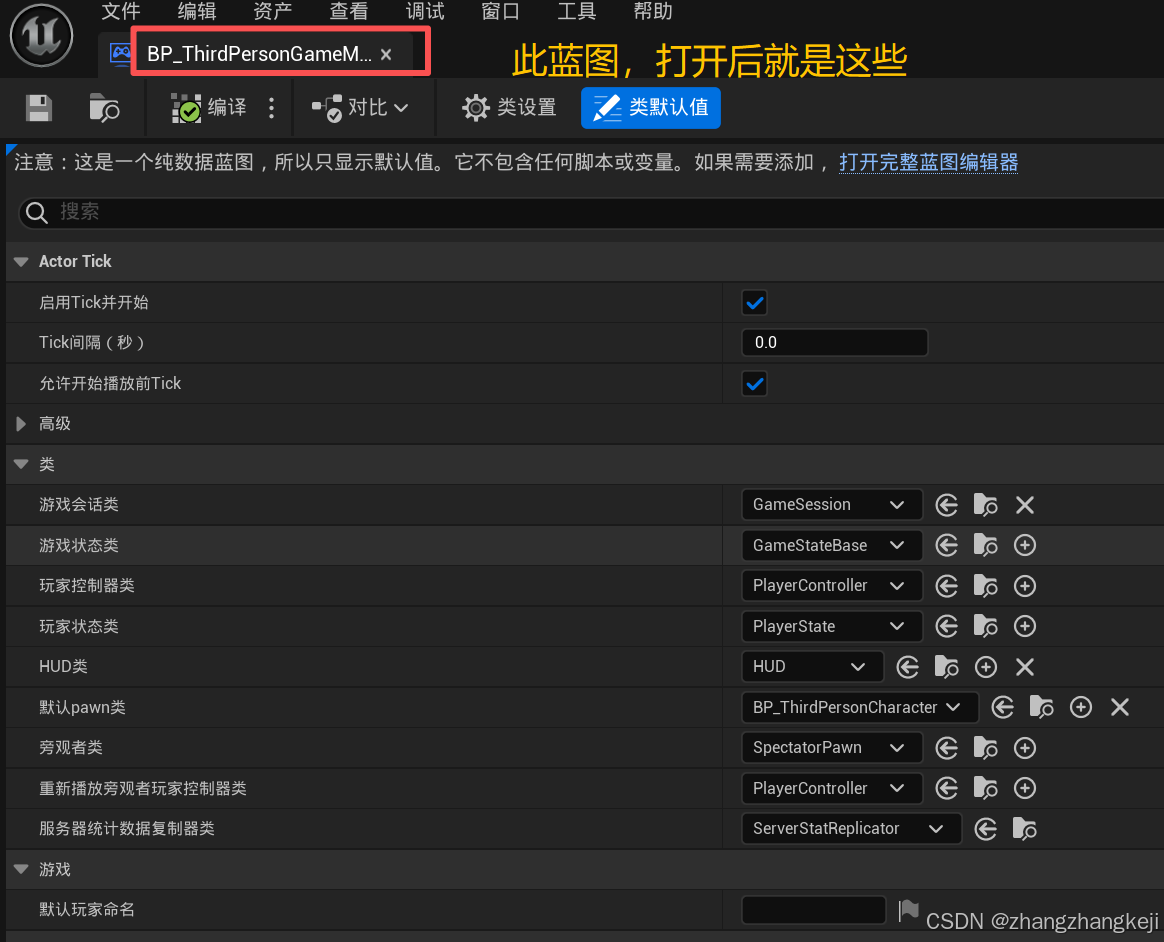Screen dimensions: 1164x942
Task: Browse to GameSession in Content Browser
Action: tap(985, 505)
